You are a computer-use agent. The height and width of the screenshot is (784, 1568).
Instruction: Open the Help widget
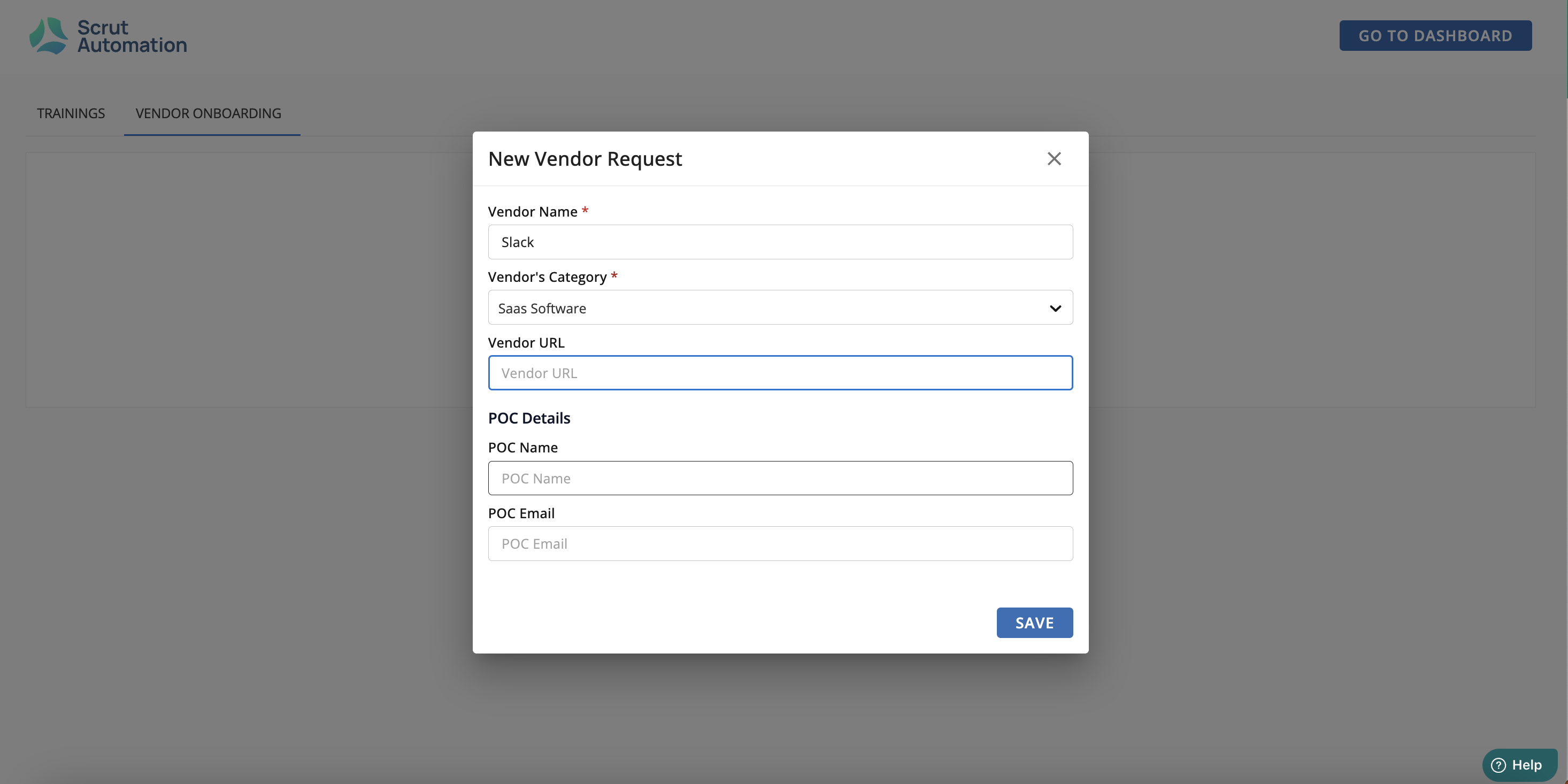pos(1519,765)
